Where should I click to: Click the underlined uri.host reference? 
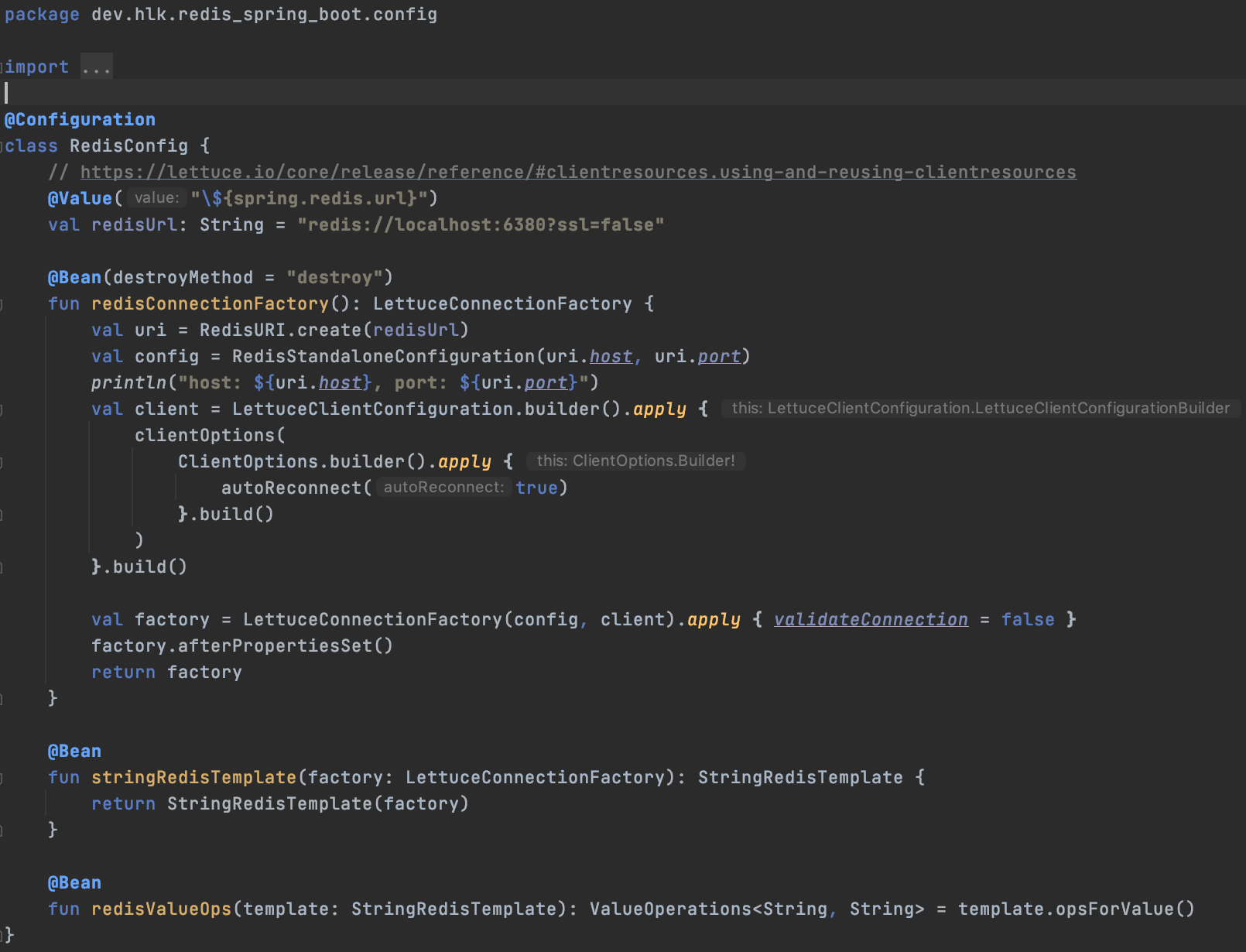click(x=611, y=356)
